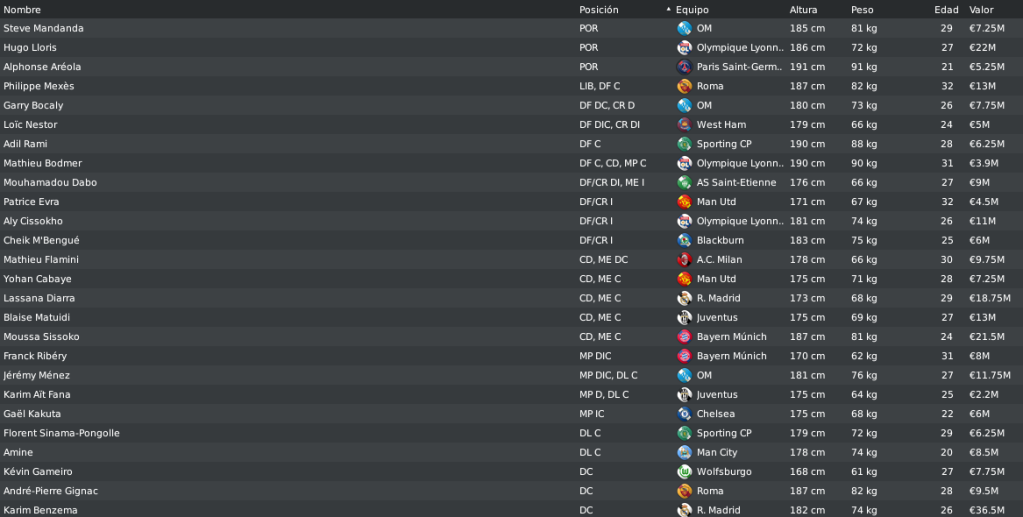Viewport: 1023px width, 517px height.
Task: Click the Chelsea badge in Gaël Kakuta's row
Action: (684, 414)
